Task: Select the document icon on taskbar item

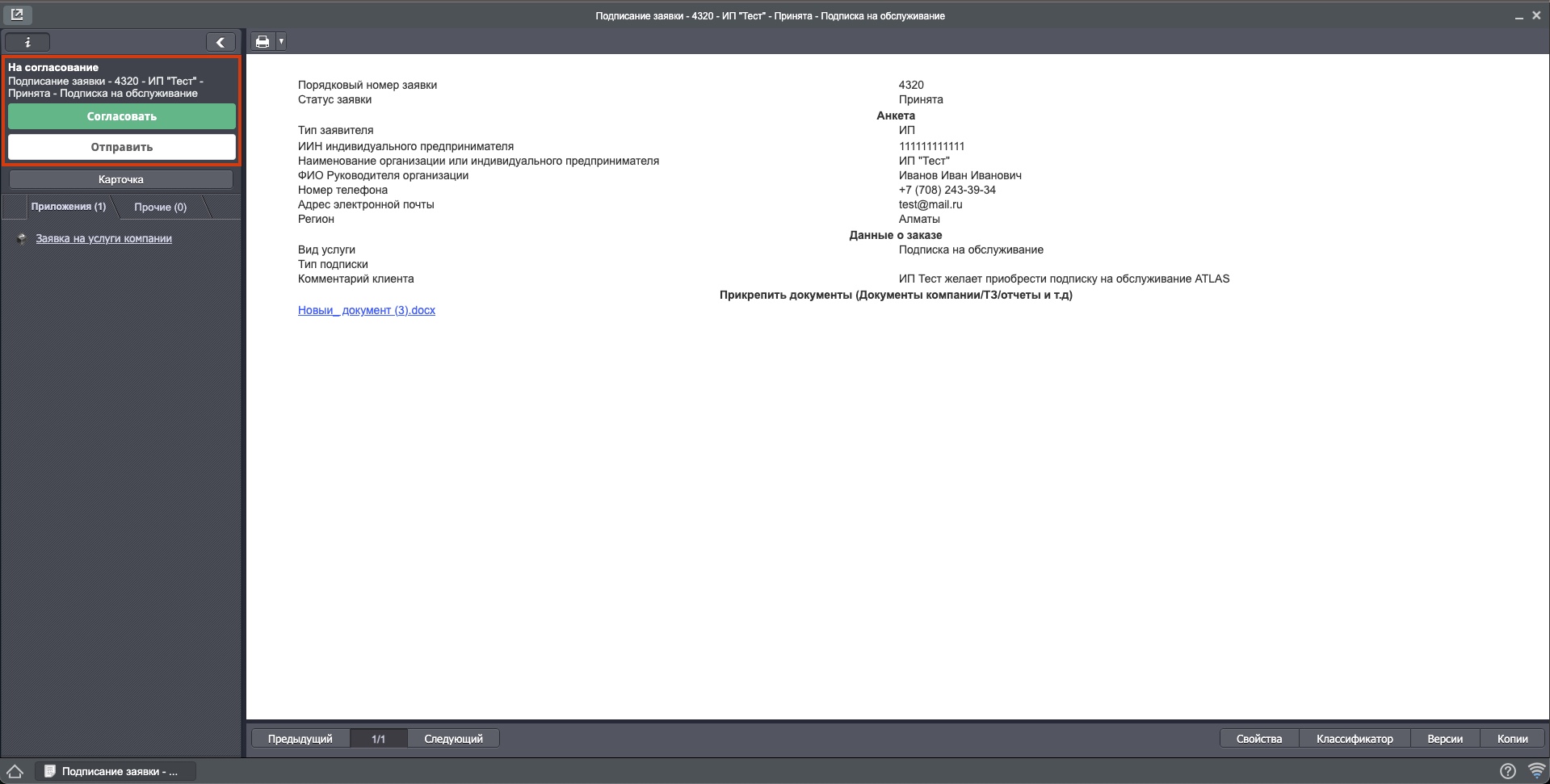Action: coord(50,771)
